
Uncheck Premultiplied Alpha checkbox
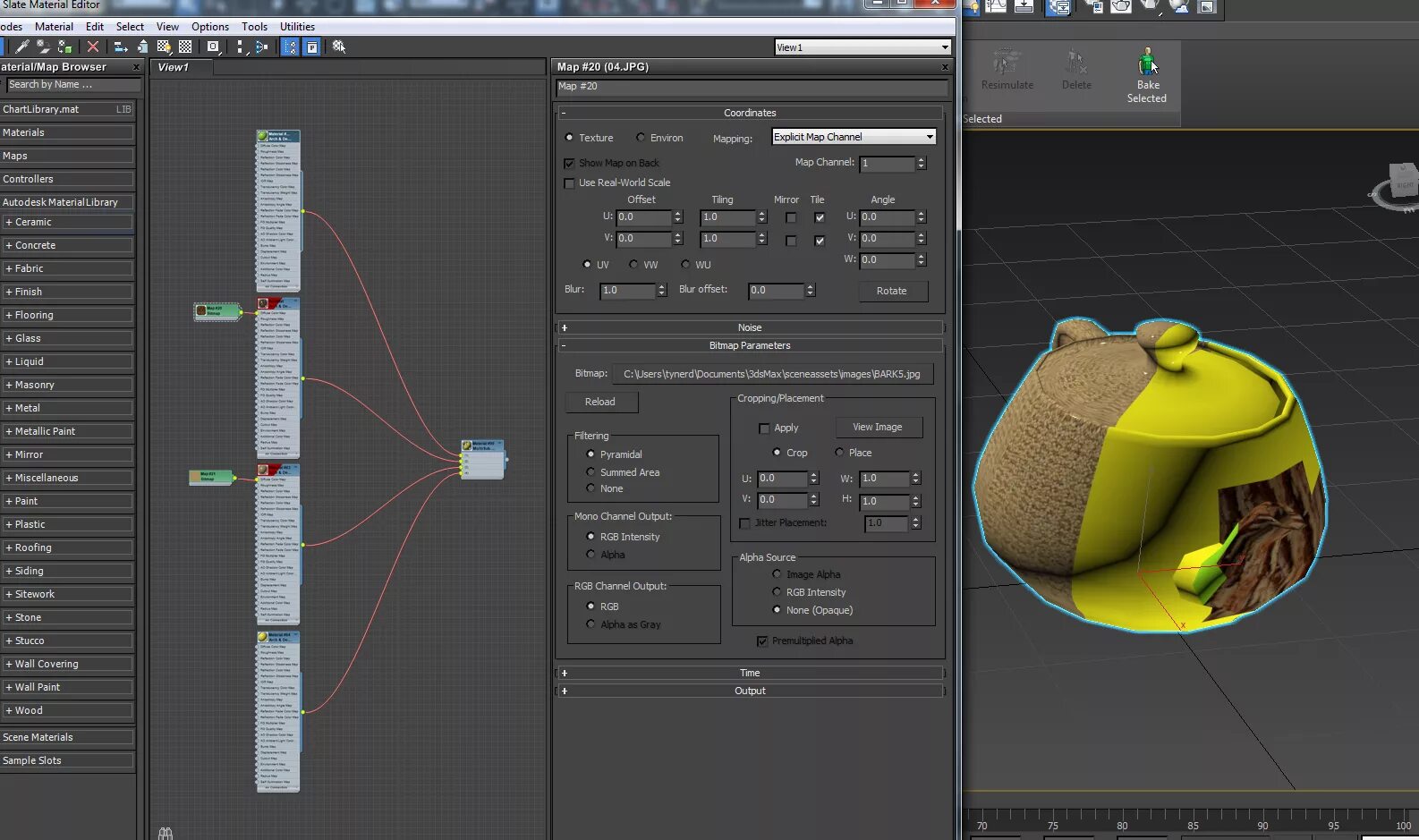click(x=762, y=641)
